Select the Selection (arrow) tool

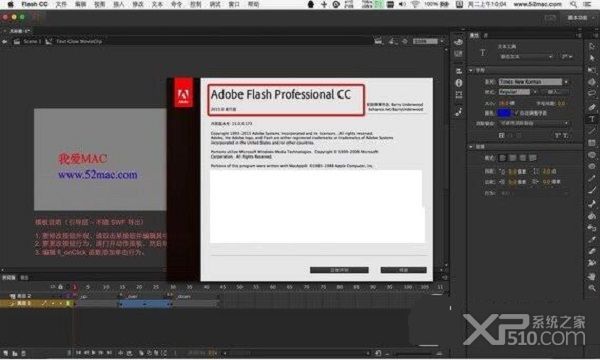(592, 46)
